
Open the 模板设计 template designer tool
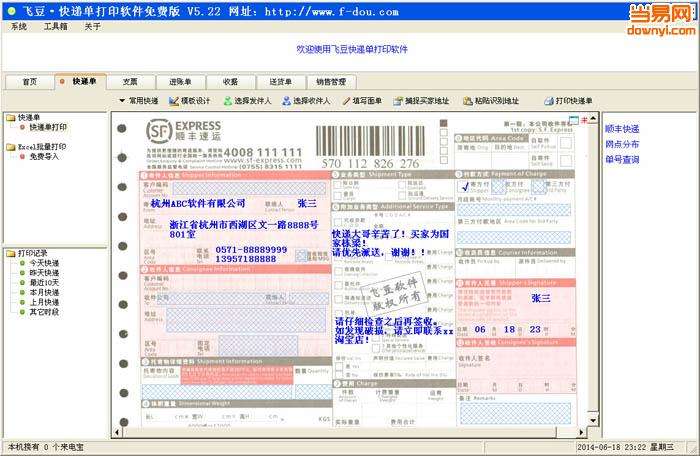(190, 101)
